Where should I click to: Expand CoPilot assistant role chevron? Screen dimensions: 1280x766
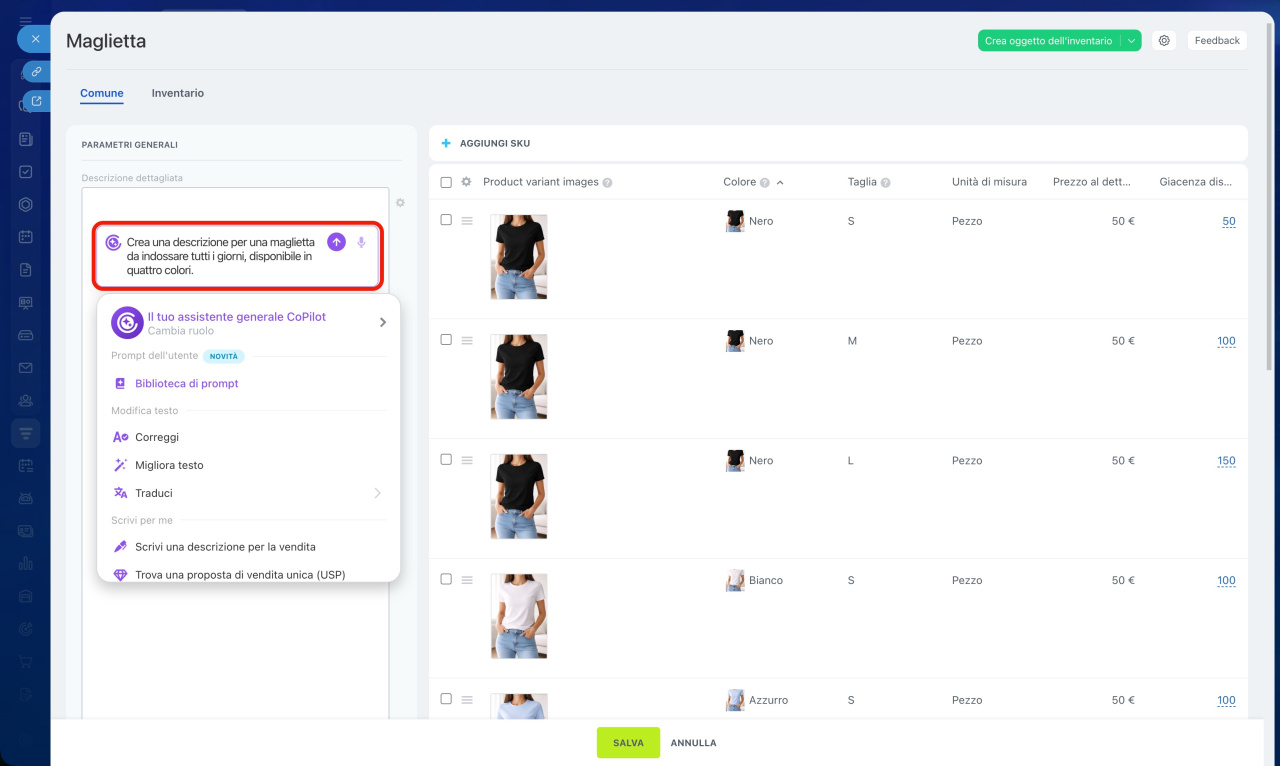(x=382, y=322)
